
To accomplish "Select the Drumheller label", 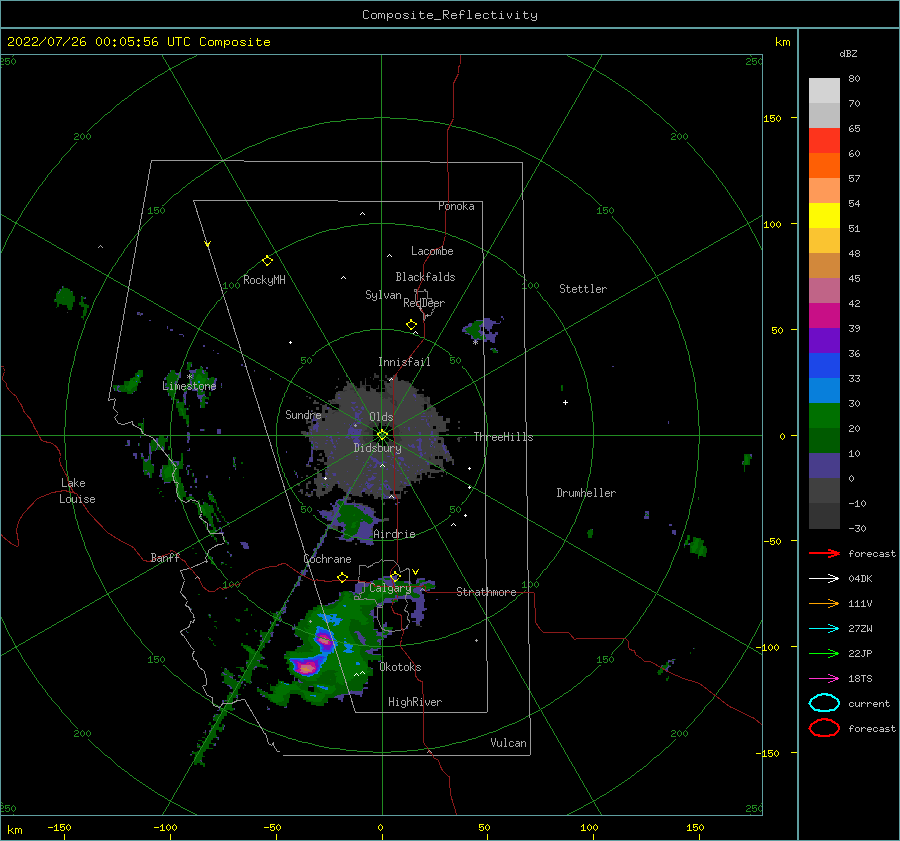I will [586, 493].
